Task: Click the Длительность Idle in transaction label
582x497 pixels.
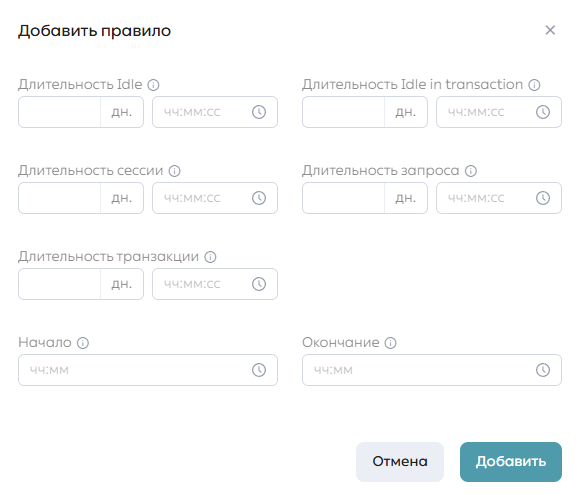Action: (x=412, y=85)
